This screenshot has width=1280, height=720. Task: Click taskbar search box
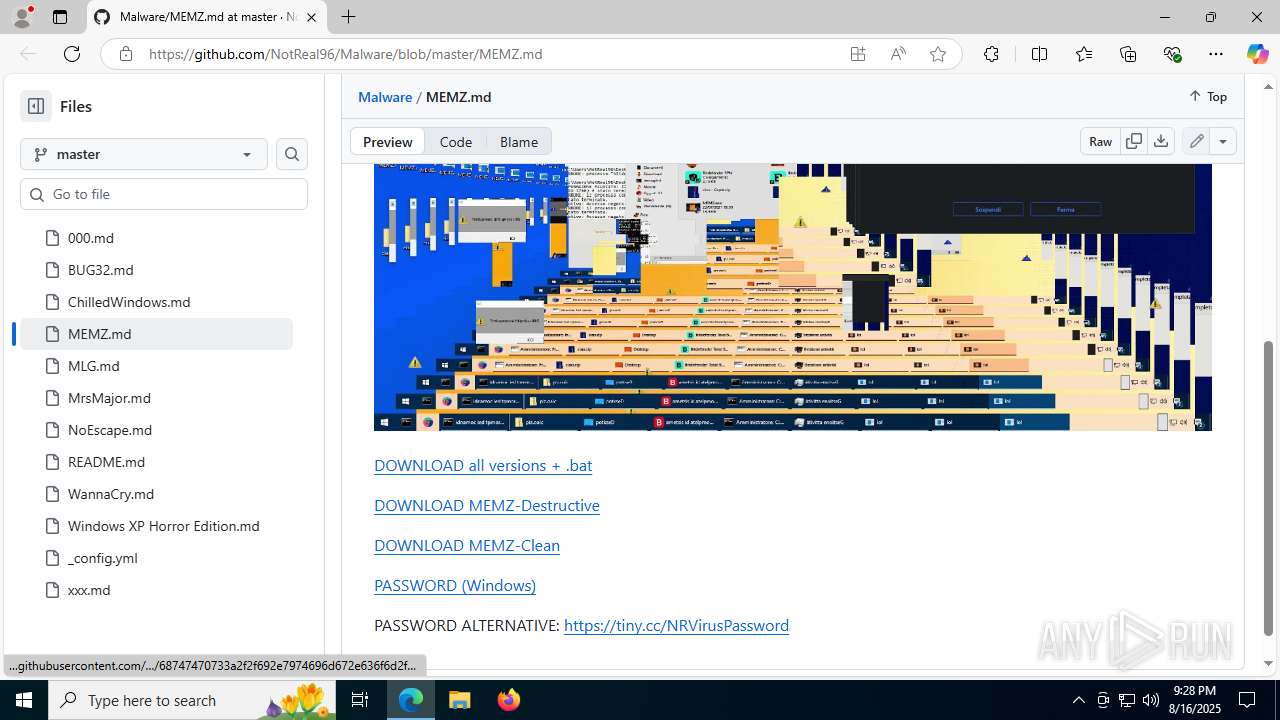point(193,700)
